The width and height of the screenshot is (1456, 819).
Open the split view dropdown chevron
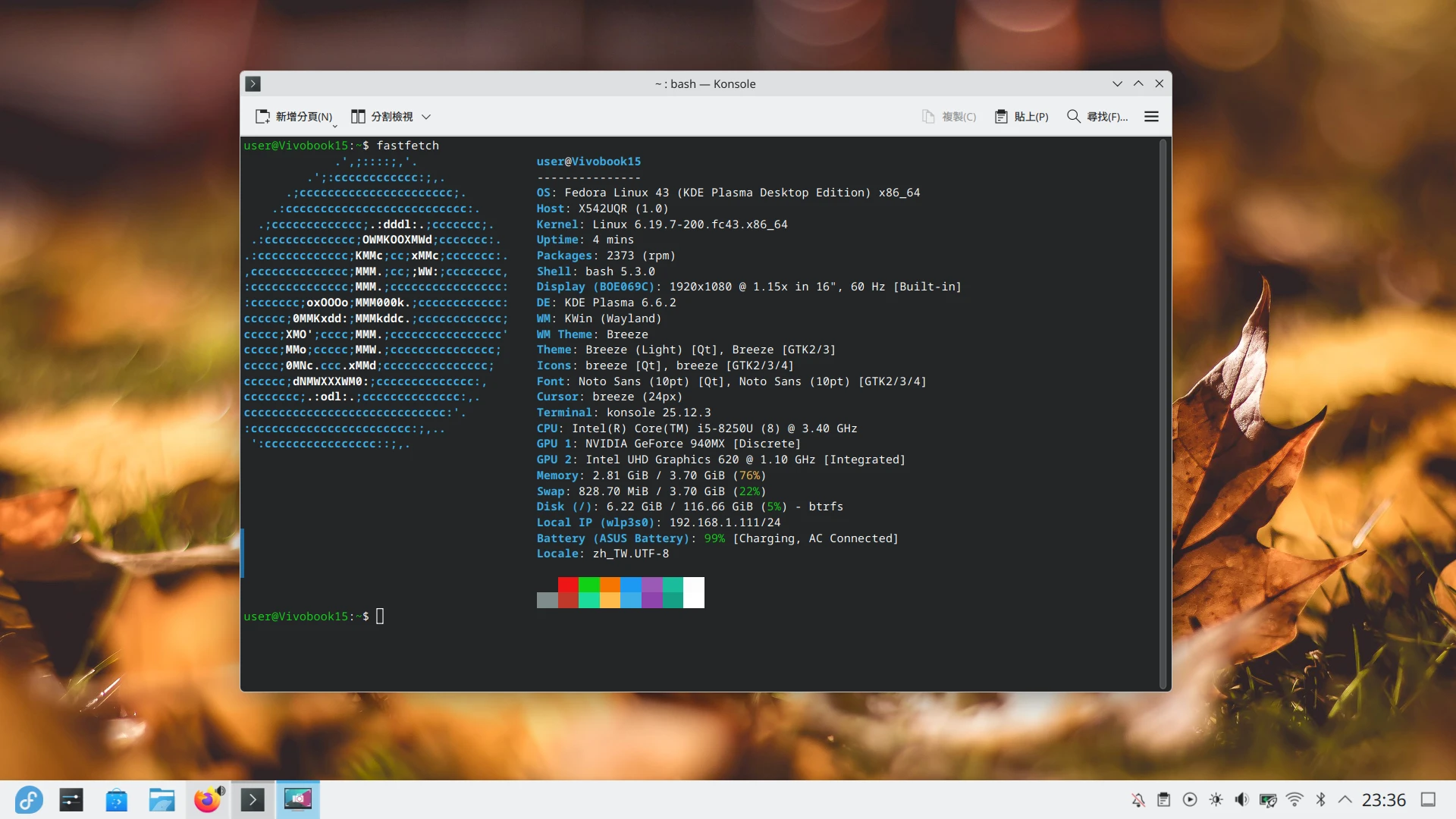[x=426, y=116]
